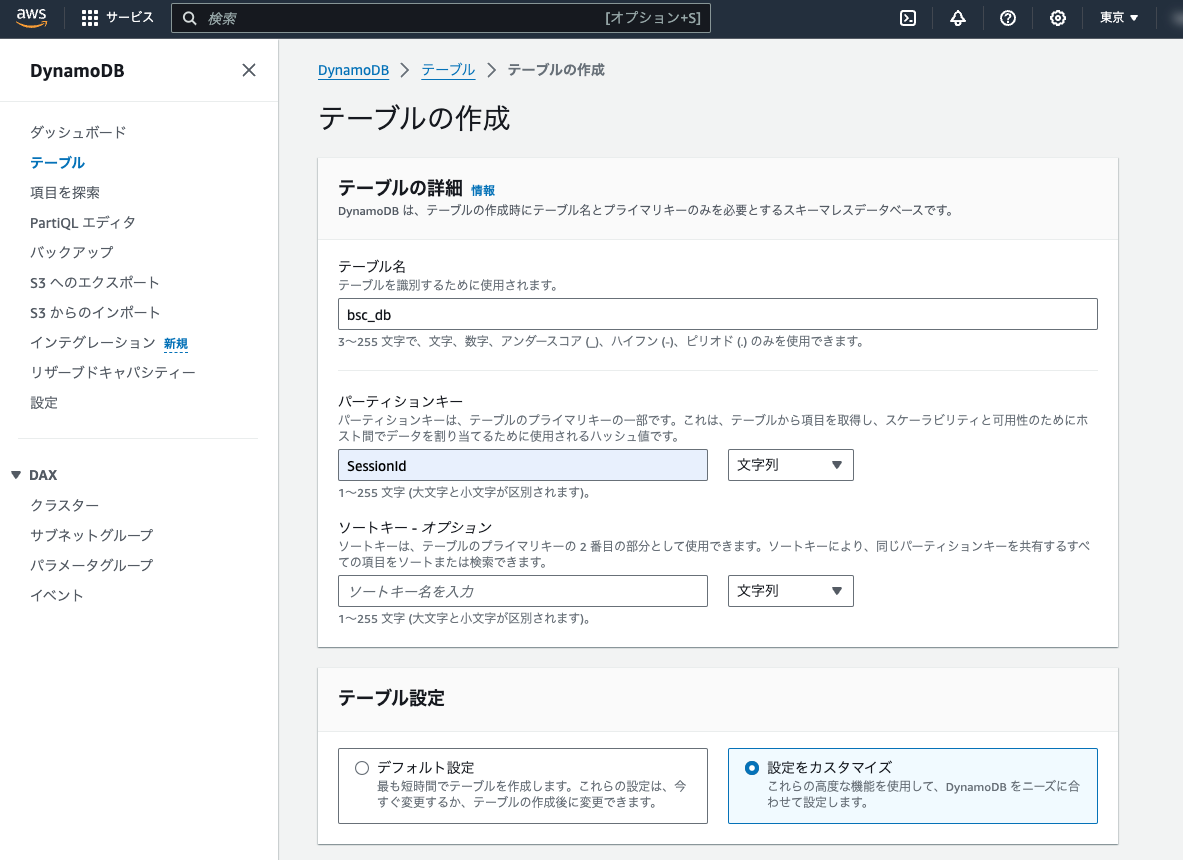Click the テーブル名 field containing bsc_db
The height and width of the screenshot is (860, 1183).
pyautogui.click(x=717, y=313)
